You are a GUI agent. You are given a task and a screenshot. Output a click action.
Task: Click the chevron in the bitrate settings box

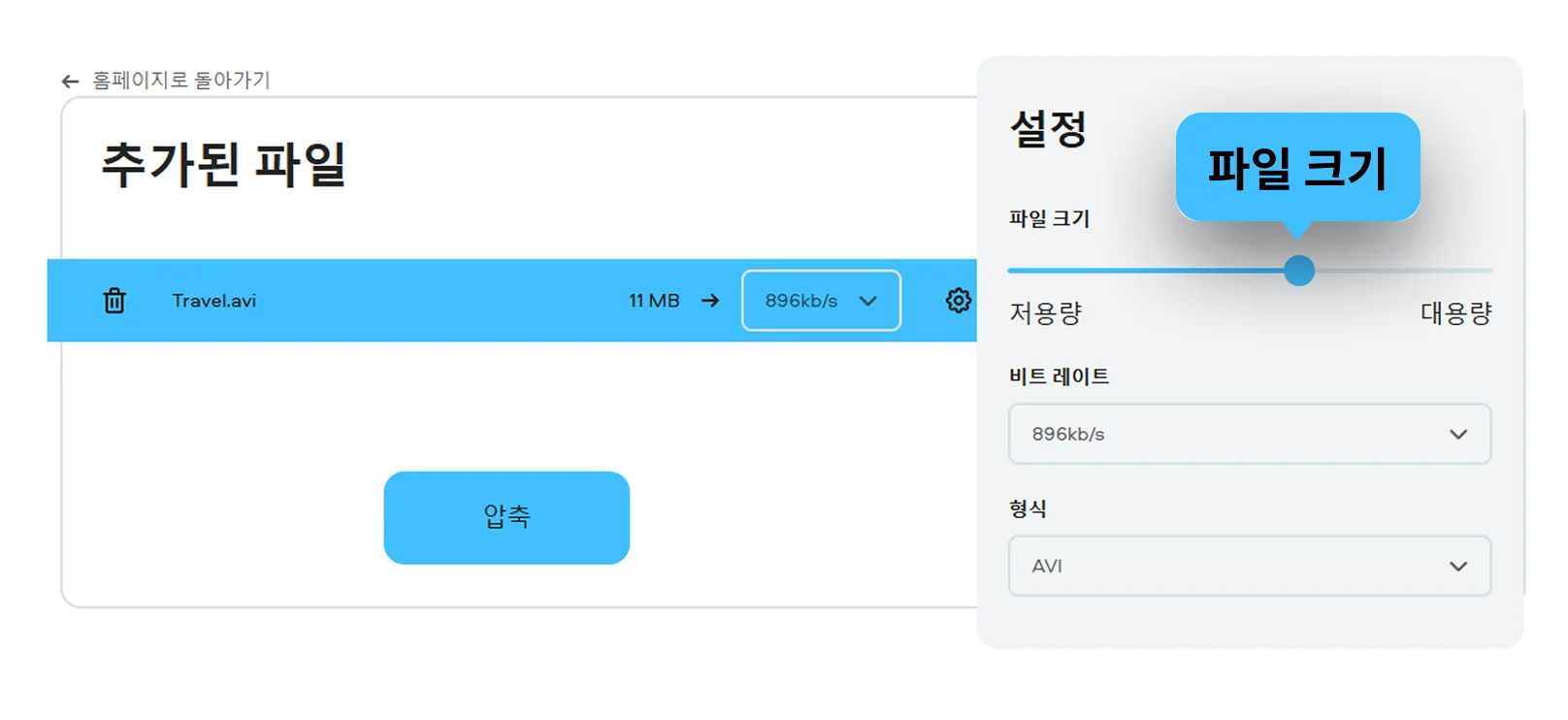tap(1457, 434)
